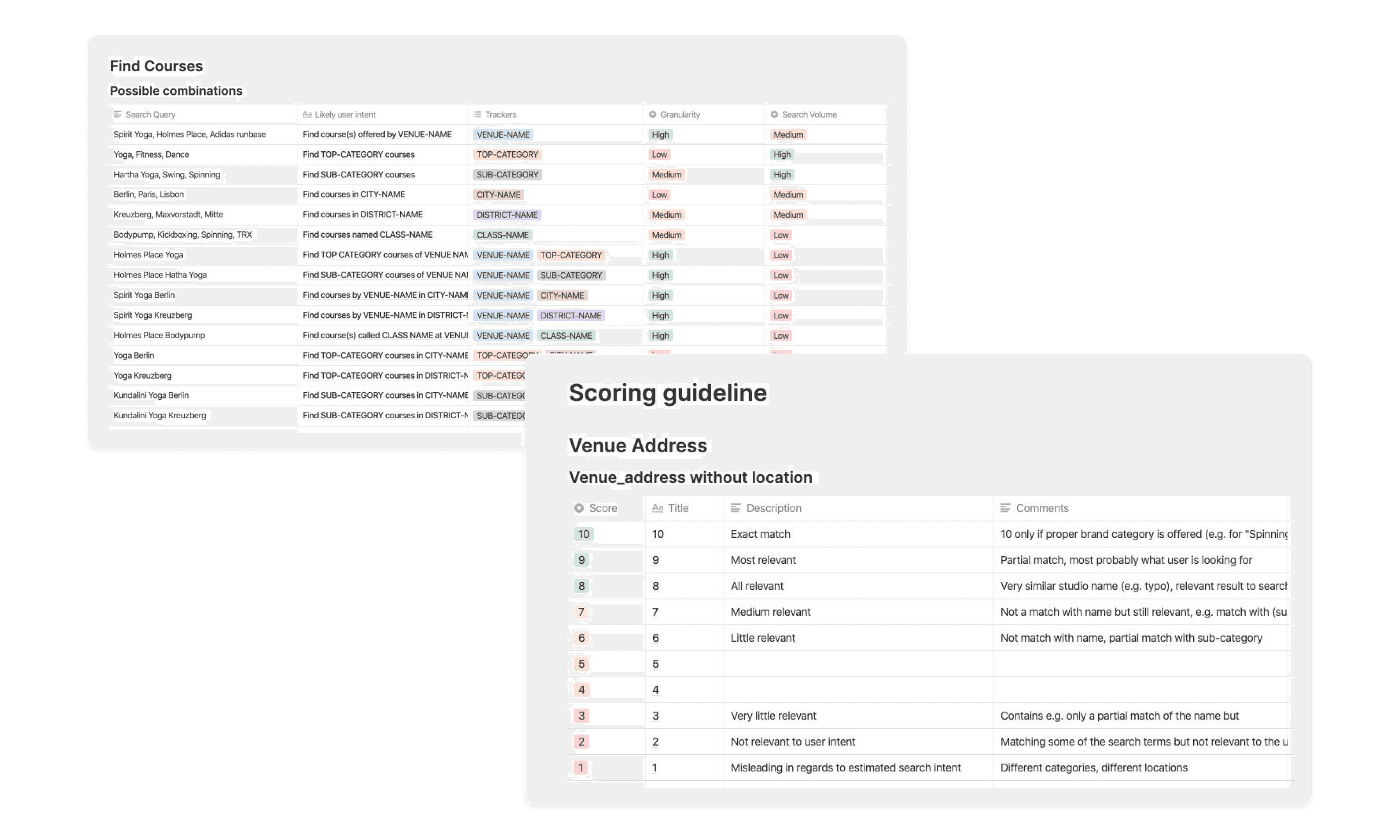Click the text icon beside Description header

coord(736,508)
